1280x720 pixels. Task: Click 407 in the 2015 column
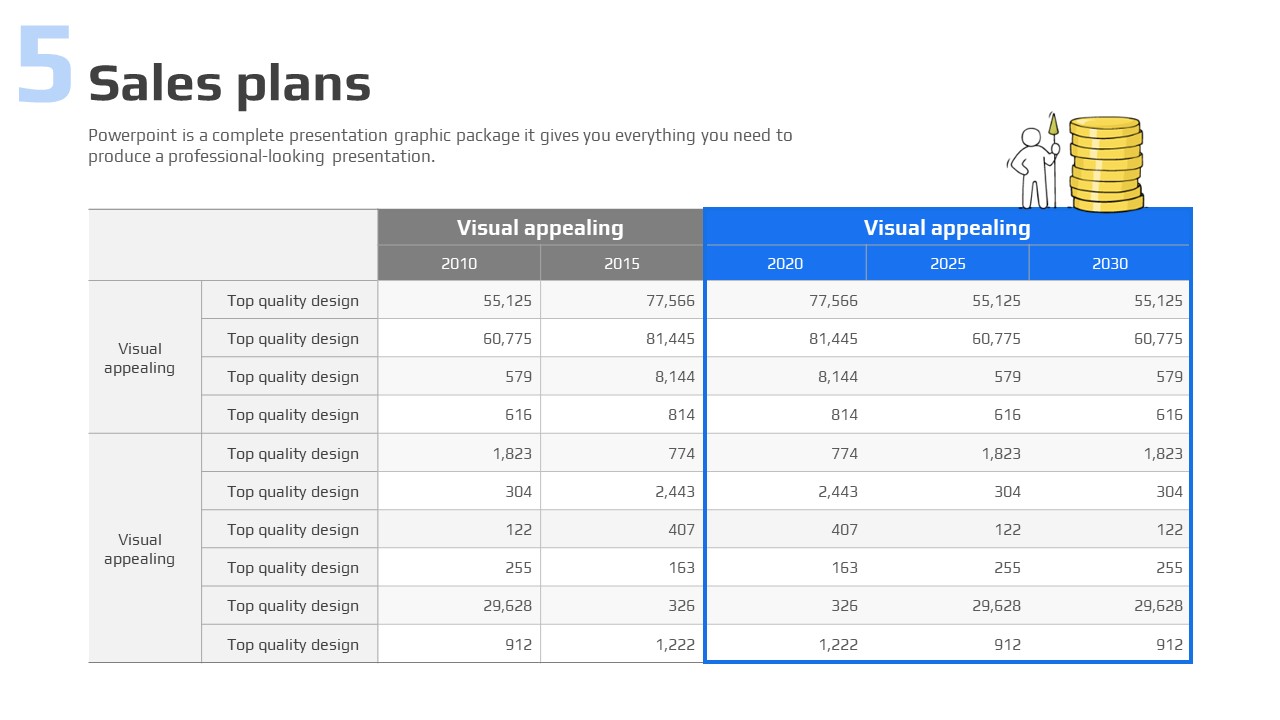point(681,529)
